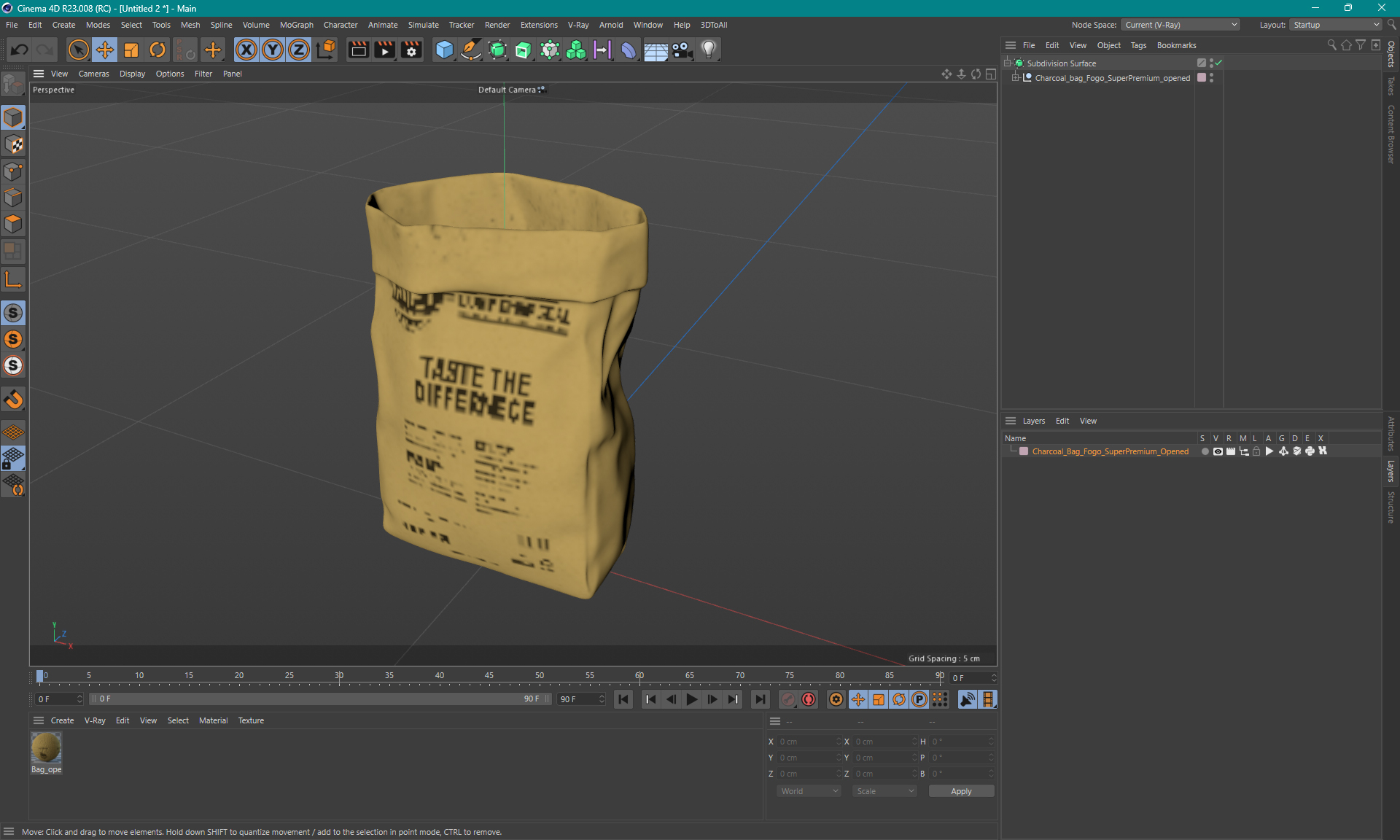Expand Charcoal_bag_Fogo_SuperPremium_opened object
This screenshot has width=1400, height=840.
pos(1016,77)
